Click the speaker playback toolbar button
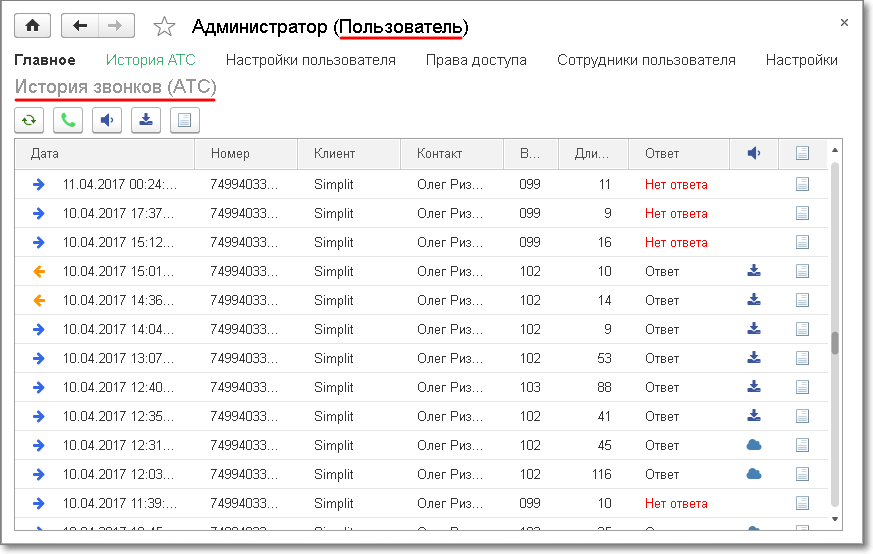Viewport: 873px width, 554px height. pos(107,121)
